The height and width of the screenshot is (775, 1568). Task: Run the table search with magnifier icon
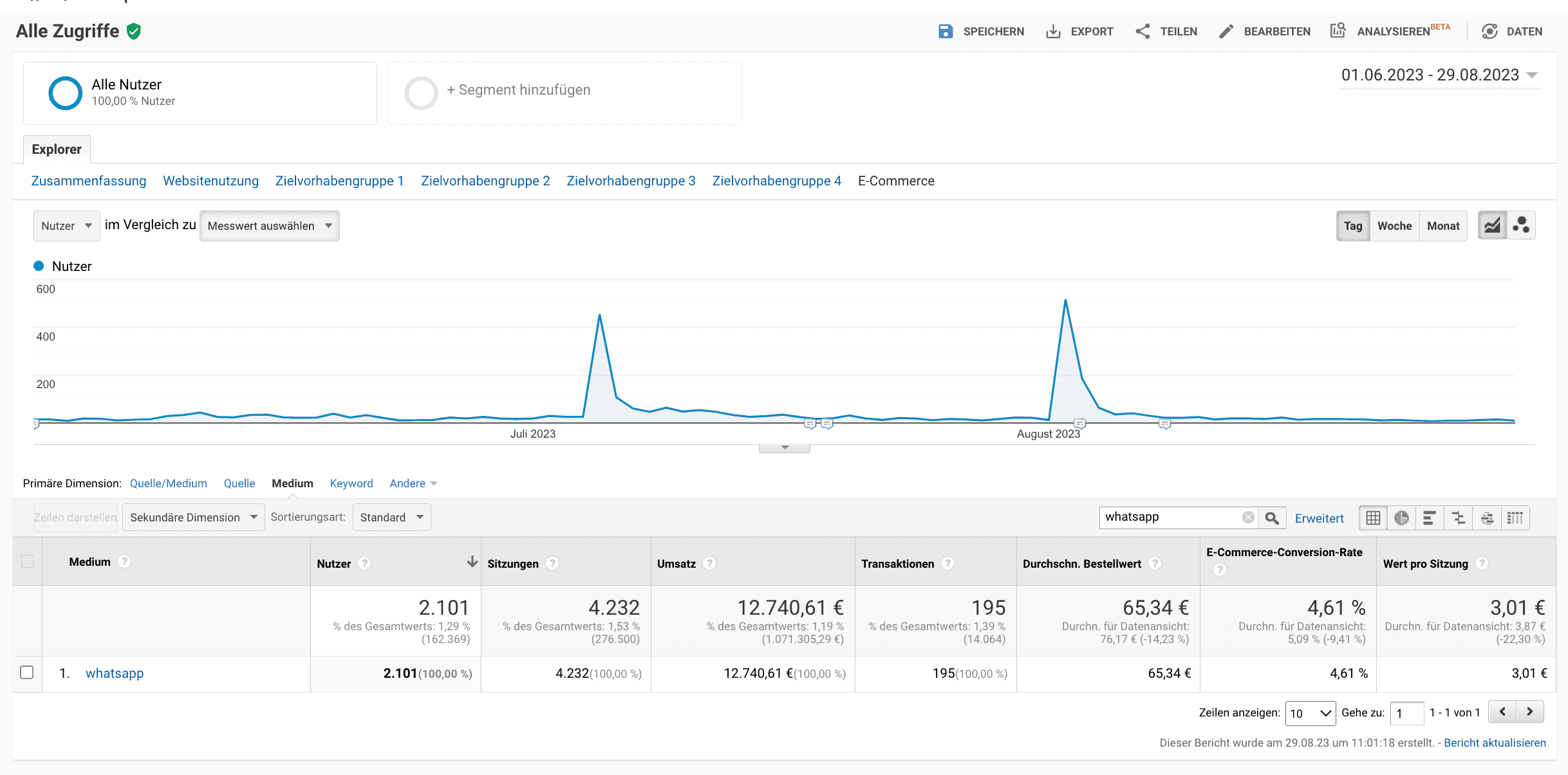pos(1272,518)
